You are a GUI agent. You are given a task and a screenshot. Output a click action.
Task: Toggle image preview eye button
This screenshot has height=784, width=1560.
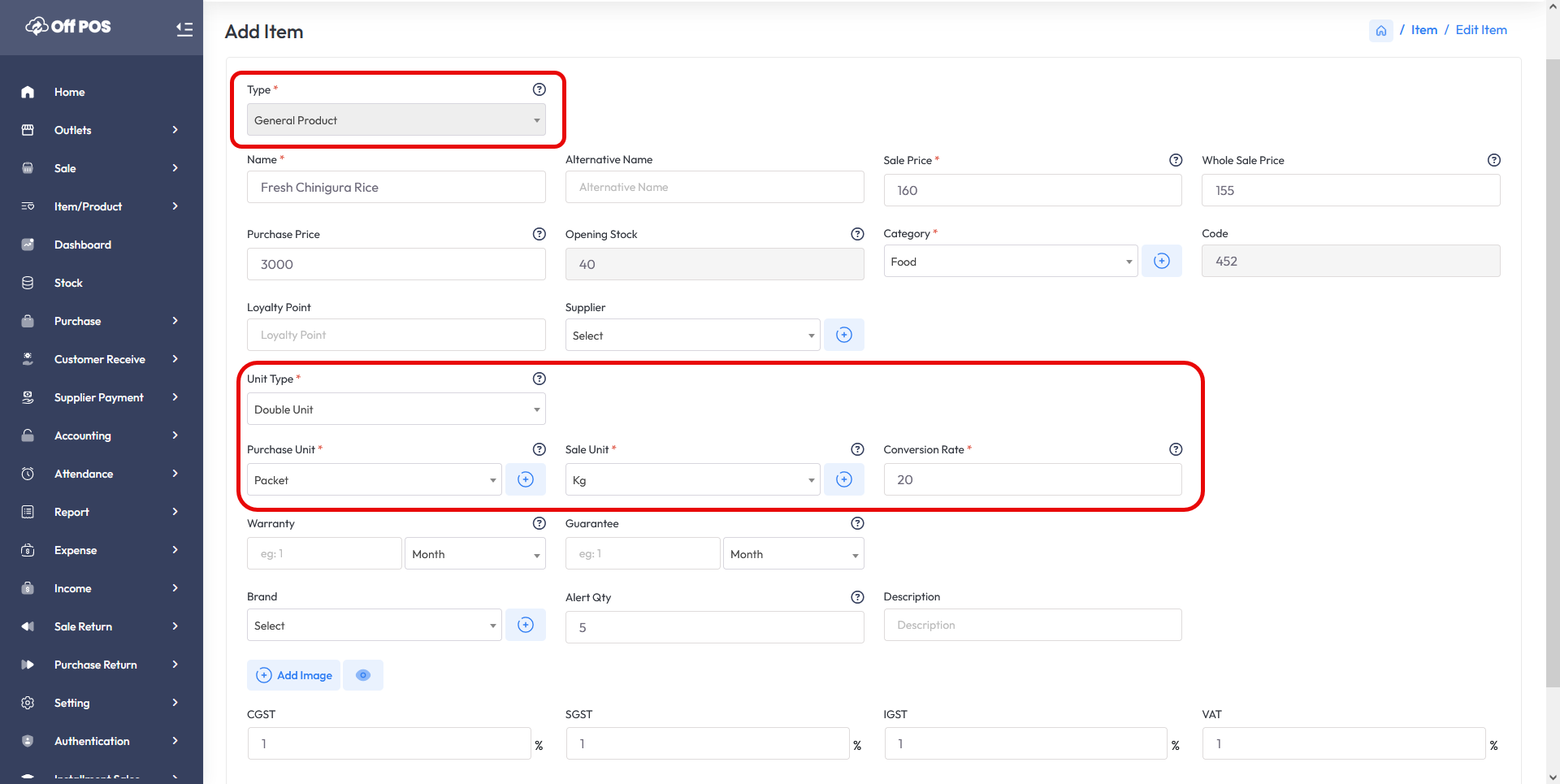[x=363, y=675]
